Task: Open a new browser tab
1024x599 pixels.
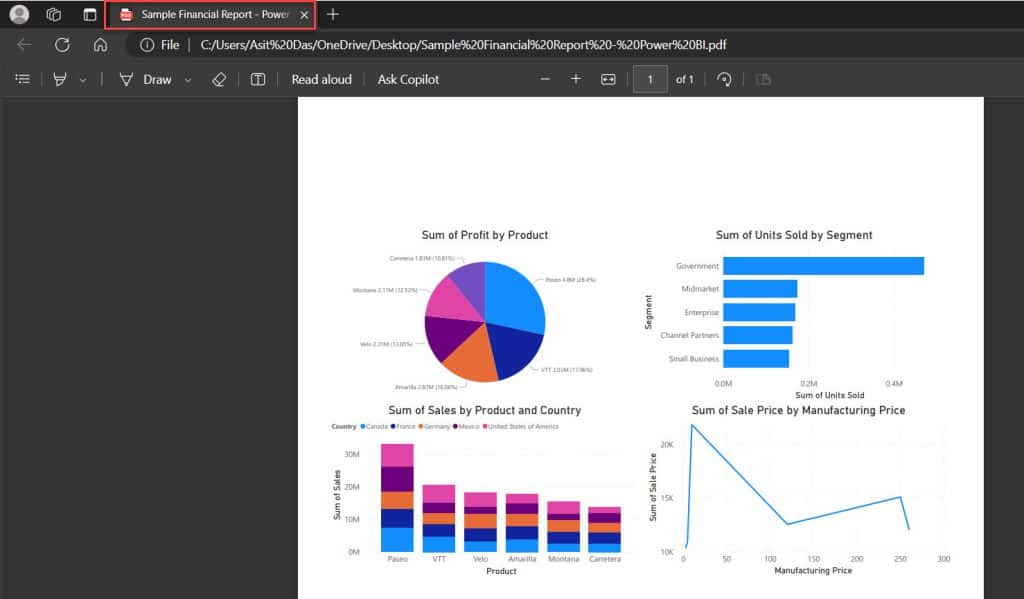Action: pyautogui.click(x=332, y=14)
